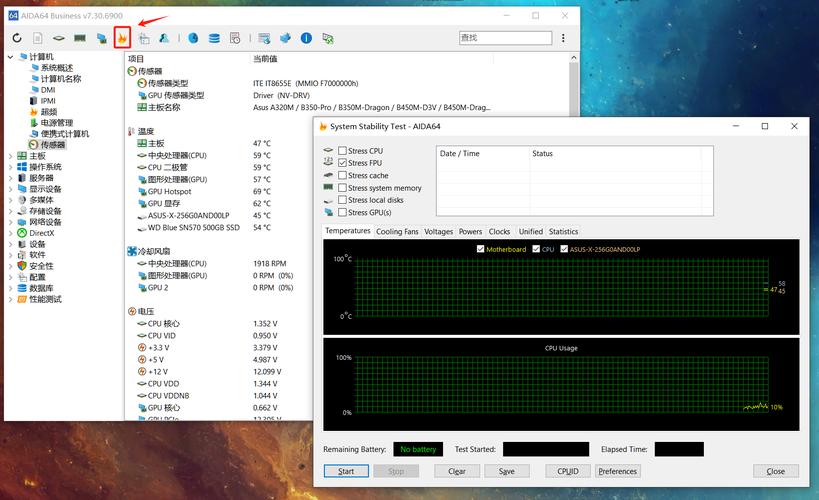
Task: Click the report page toolbar icon
Action: click(38, 38)
